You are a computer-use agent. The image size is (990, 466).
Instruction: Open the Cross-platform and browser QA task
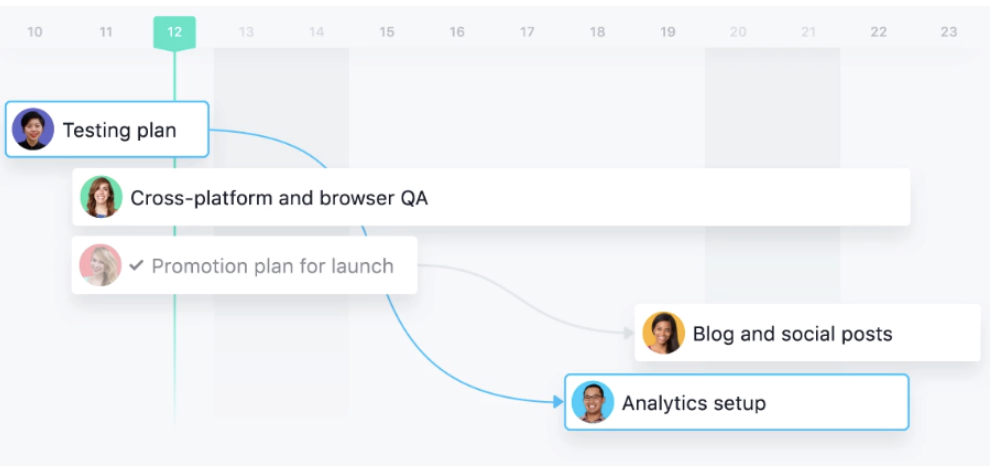491,197
